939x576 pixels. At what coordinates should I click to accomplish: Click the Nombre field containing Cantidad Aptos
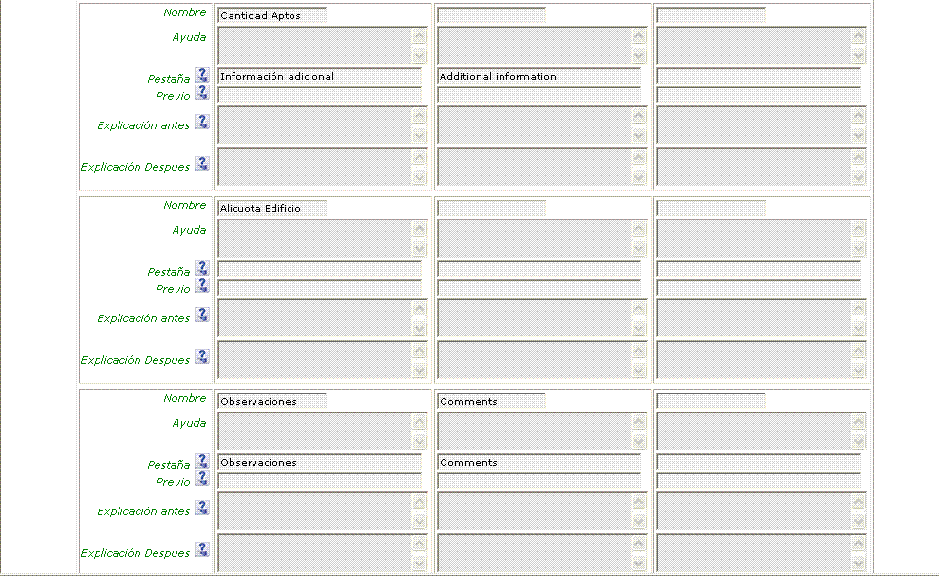[x=272, y=16]
